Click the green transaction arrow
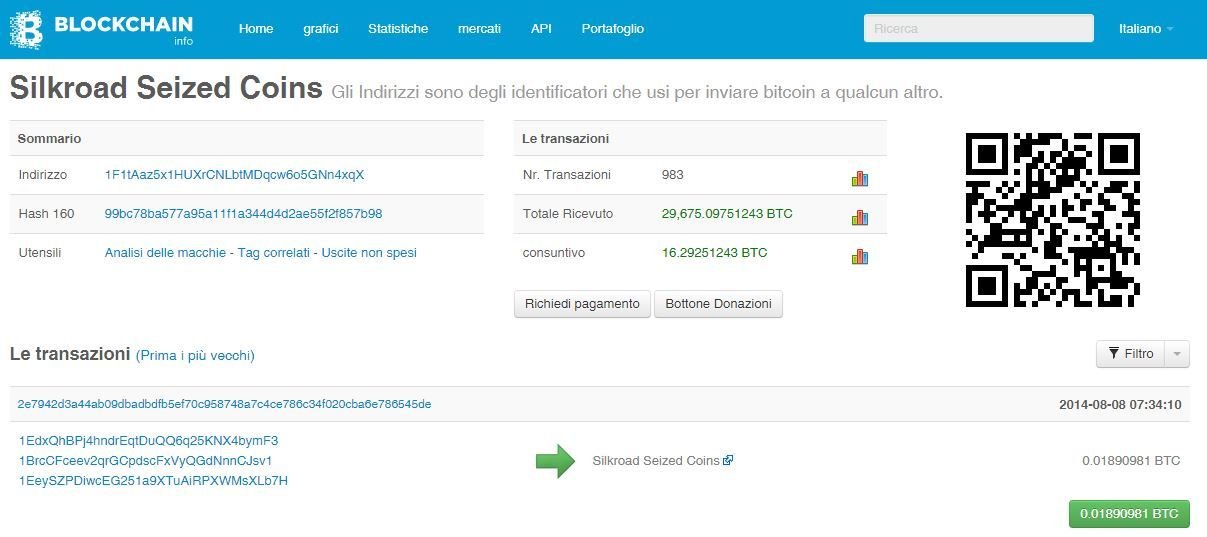Image resolution: width=1207 pixels, height=537 pixels. pyautogui.click(x=555, y=461)
